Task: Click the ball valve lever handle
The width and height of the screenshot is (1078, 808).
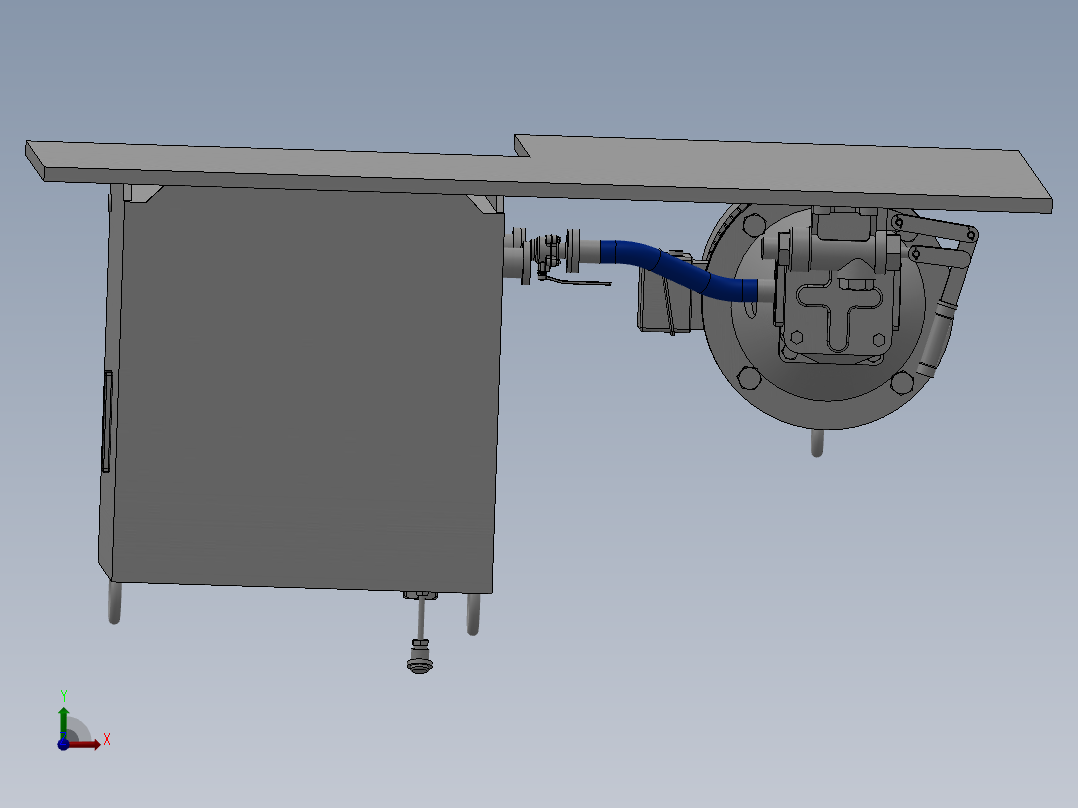Action: [x=575, y=281]
